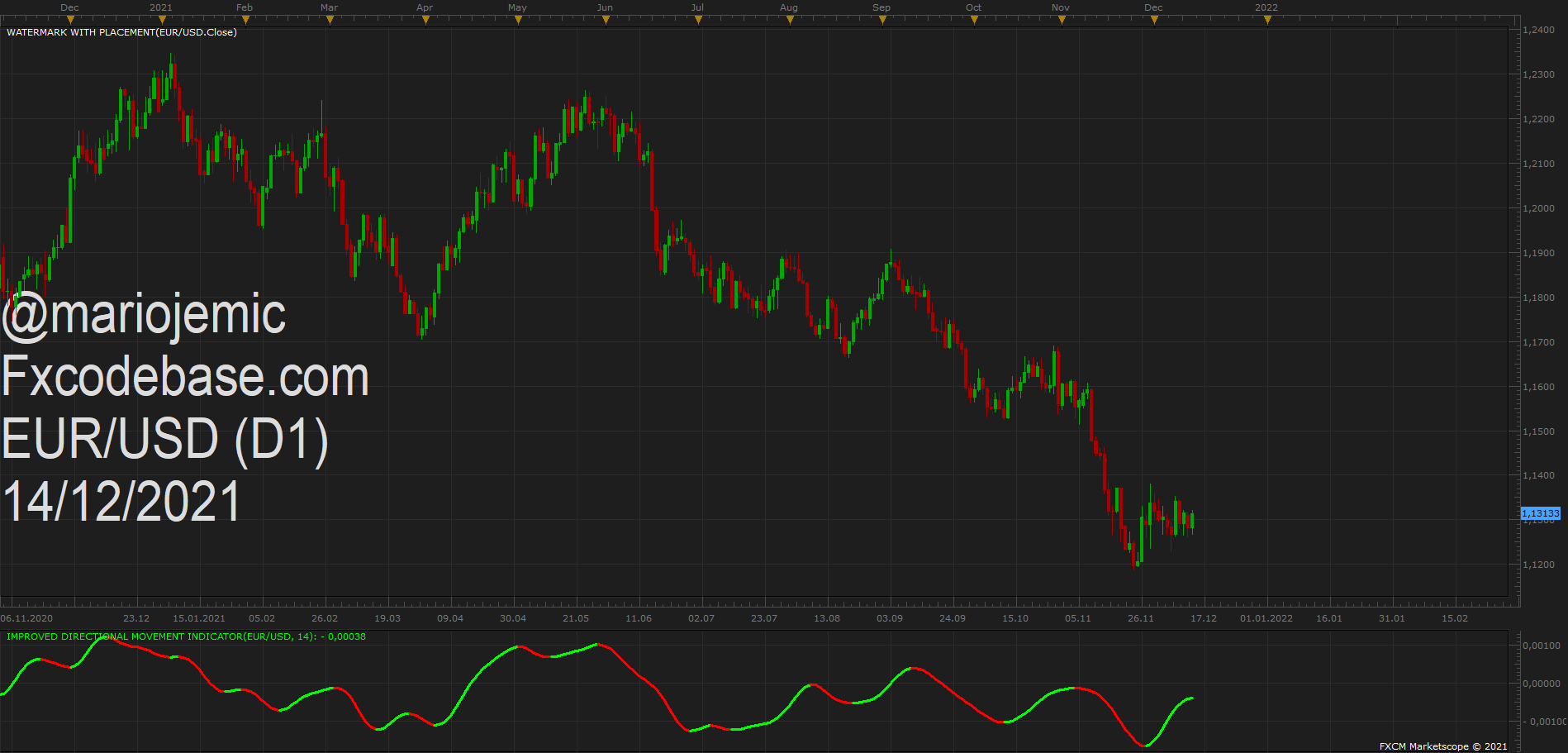
Task: Select the Feb month marker
Action: coord(245,20)
